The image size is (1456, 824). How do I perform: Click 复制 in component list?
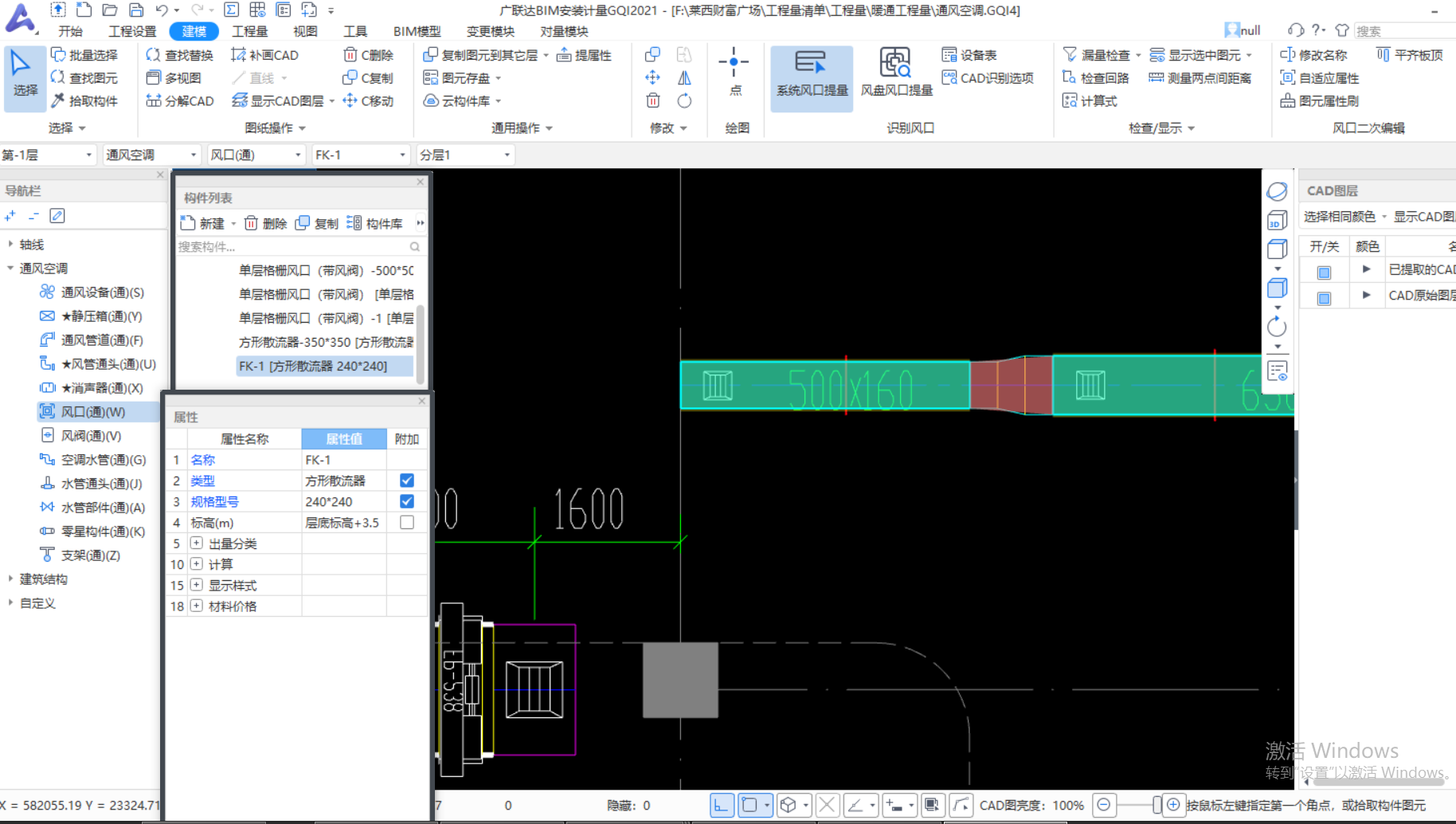coord(317,223)
